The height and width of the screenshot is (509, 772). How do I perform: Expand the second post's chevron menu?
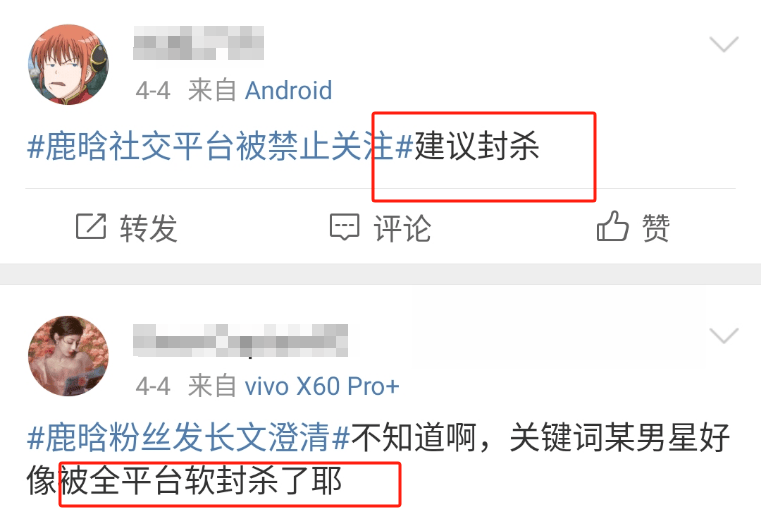[x=724, y=336]
